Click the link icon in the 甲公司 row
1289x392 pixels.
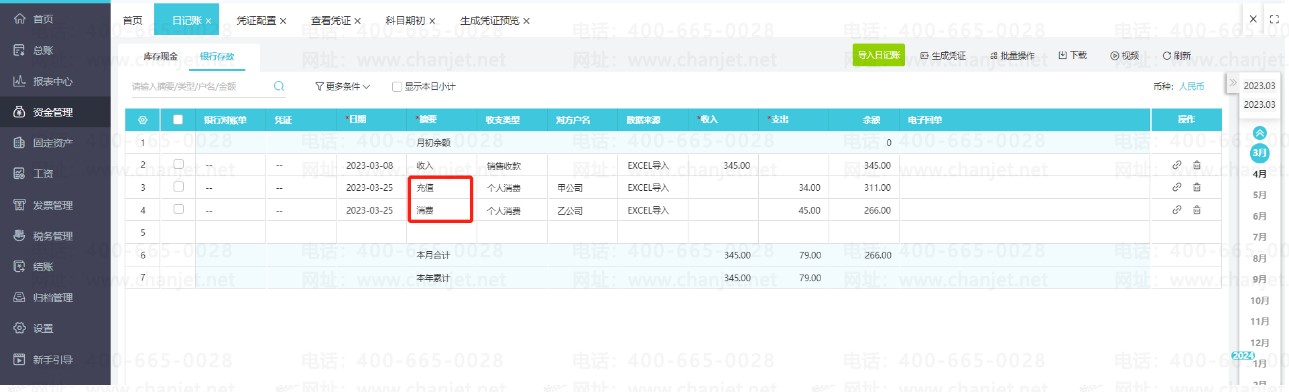tap(1177, 186)
